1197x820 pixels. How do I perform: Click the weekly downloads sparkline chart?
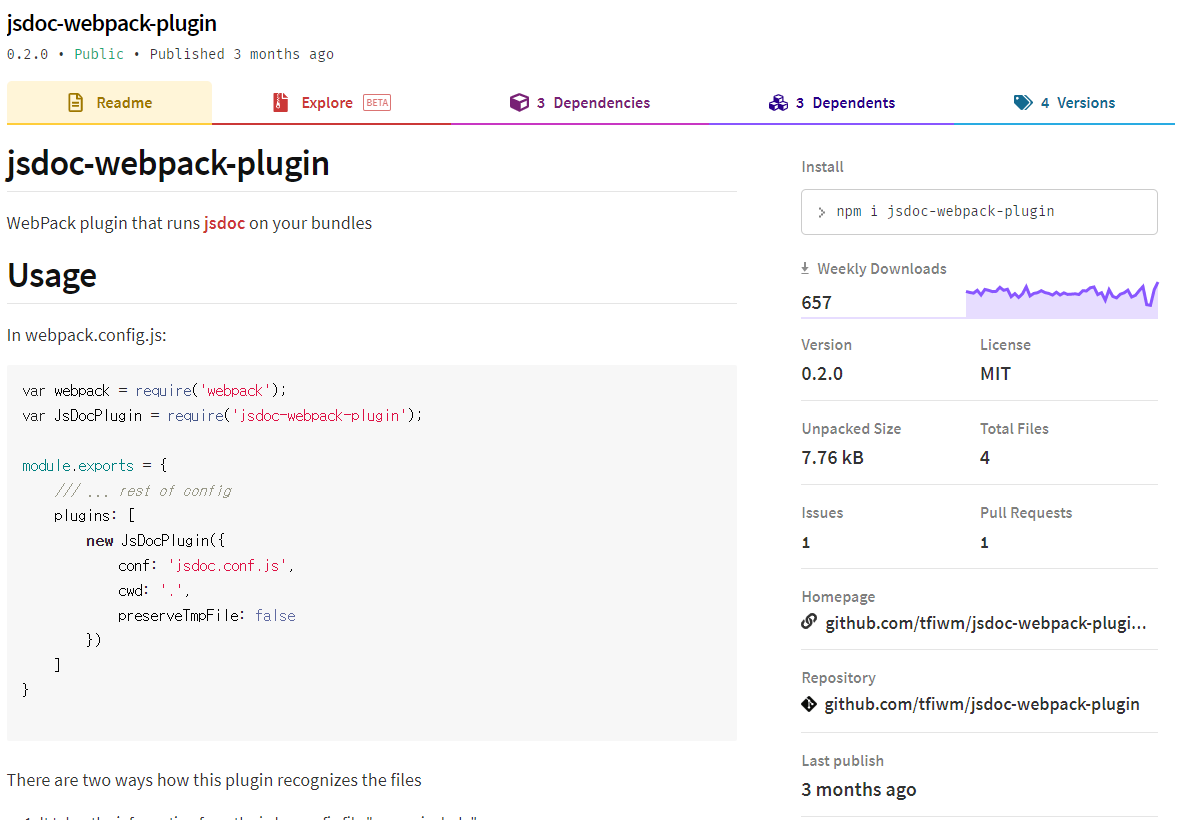tap(1062, 299)
